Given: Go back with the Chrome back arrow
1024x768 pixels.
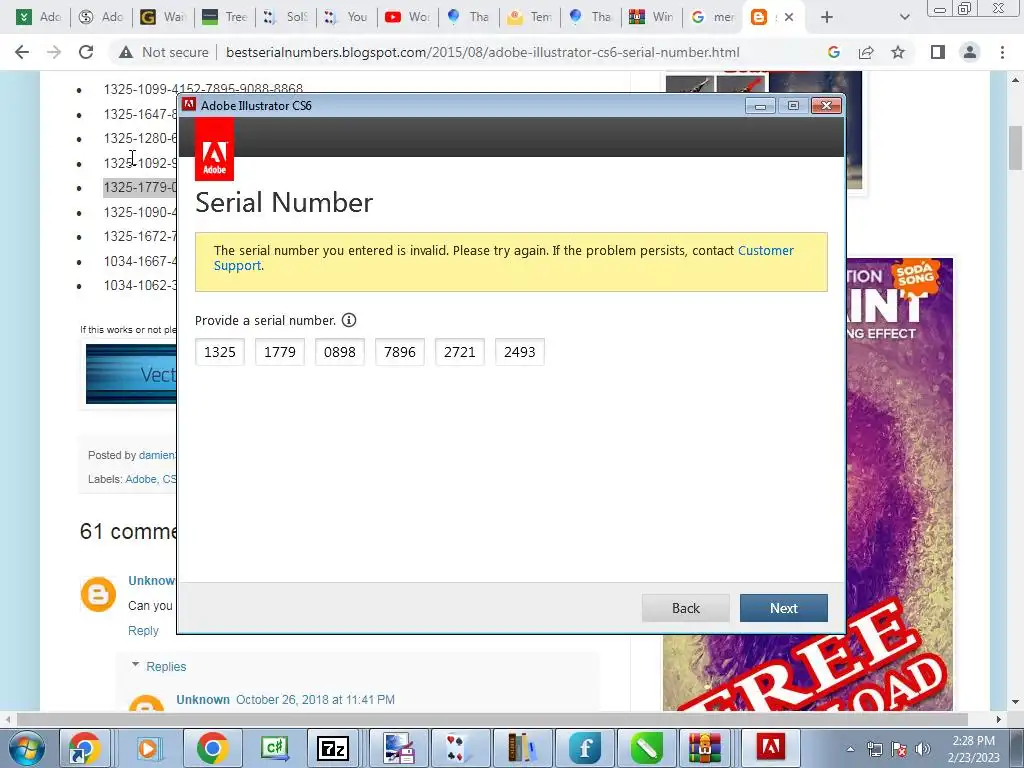Looking at the screenshot, I should [x=22, y=52].
